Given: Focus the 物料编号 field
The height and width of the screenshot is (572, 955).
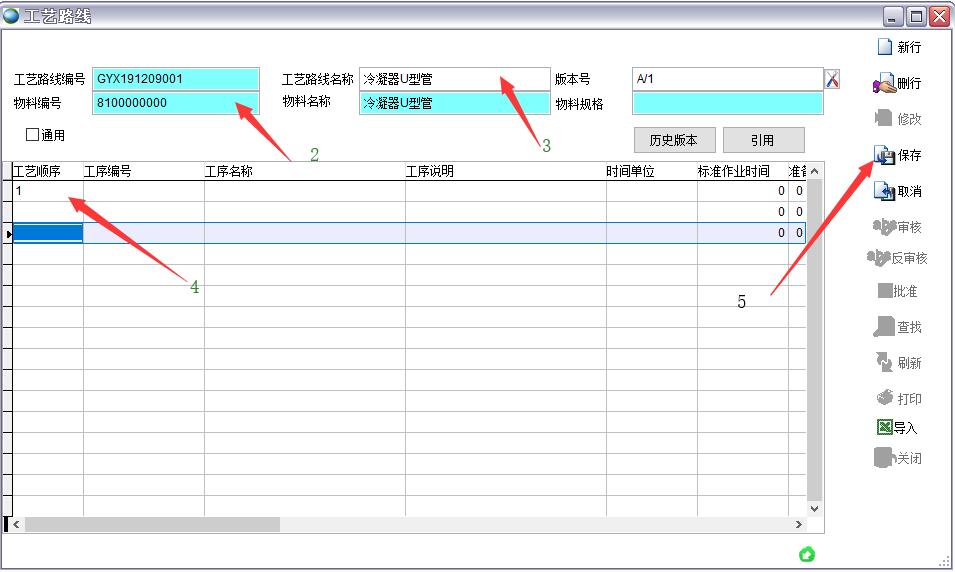Looking at the screenshot, I should click(175, 103).
